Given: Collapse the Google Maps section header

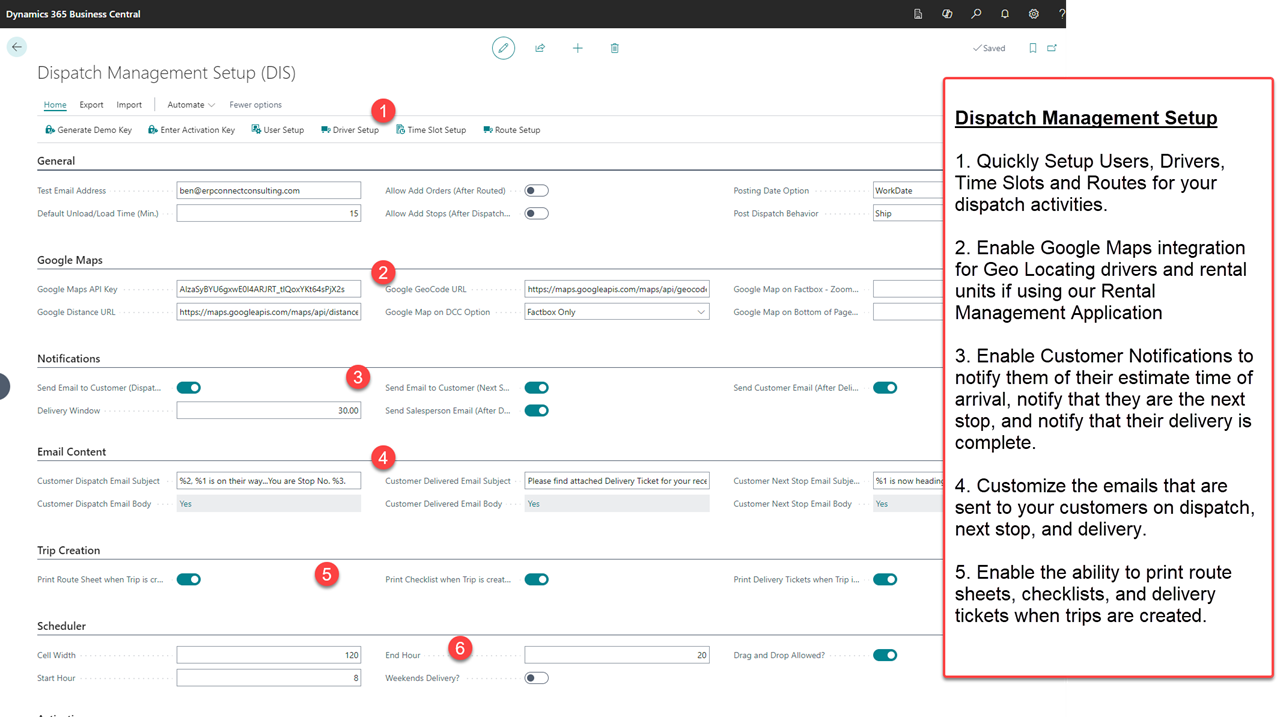Looking at the screenshot, I should point(70,260).
